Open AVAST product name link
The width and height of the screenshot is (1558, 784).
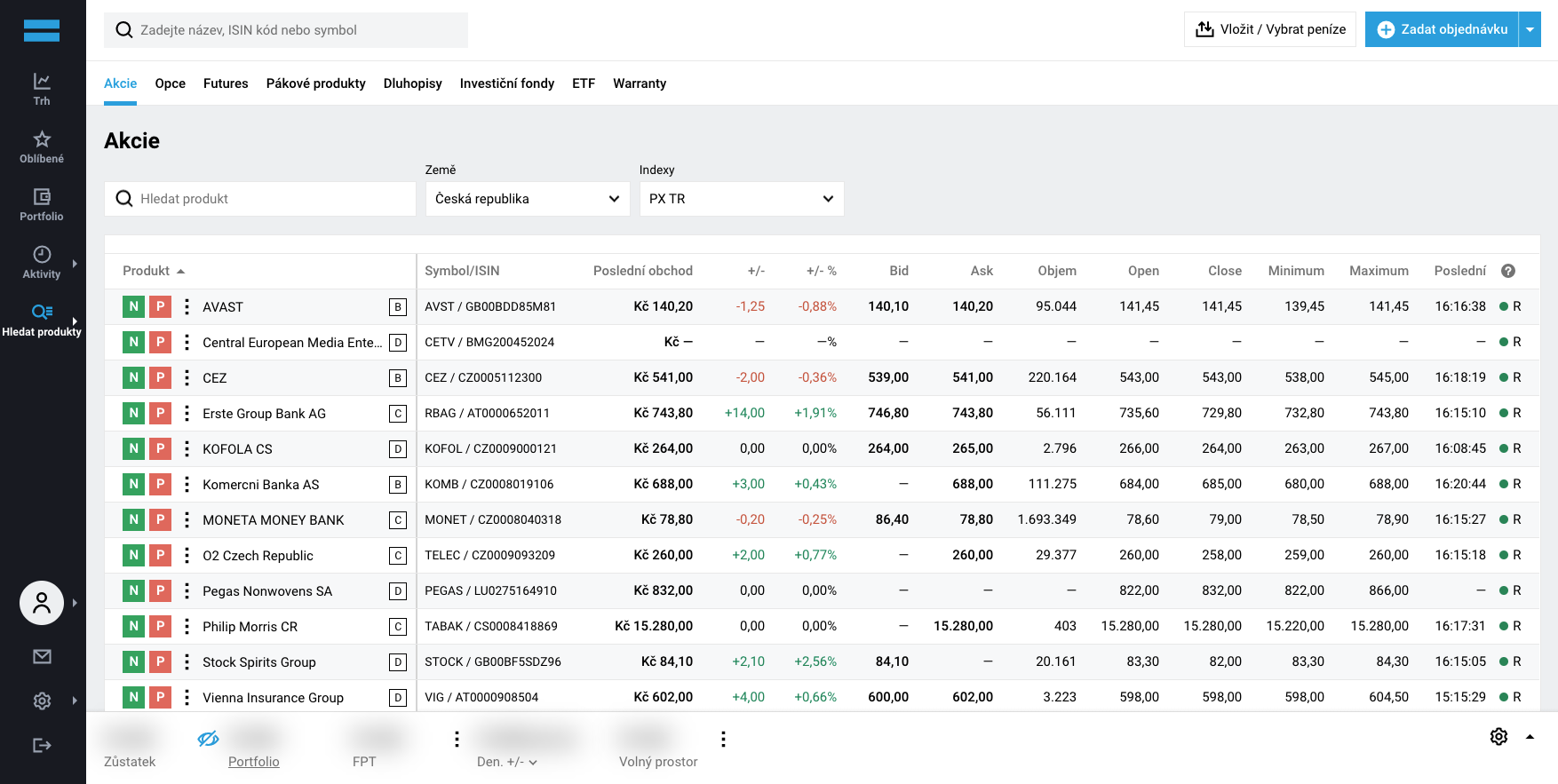223,307
